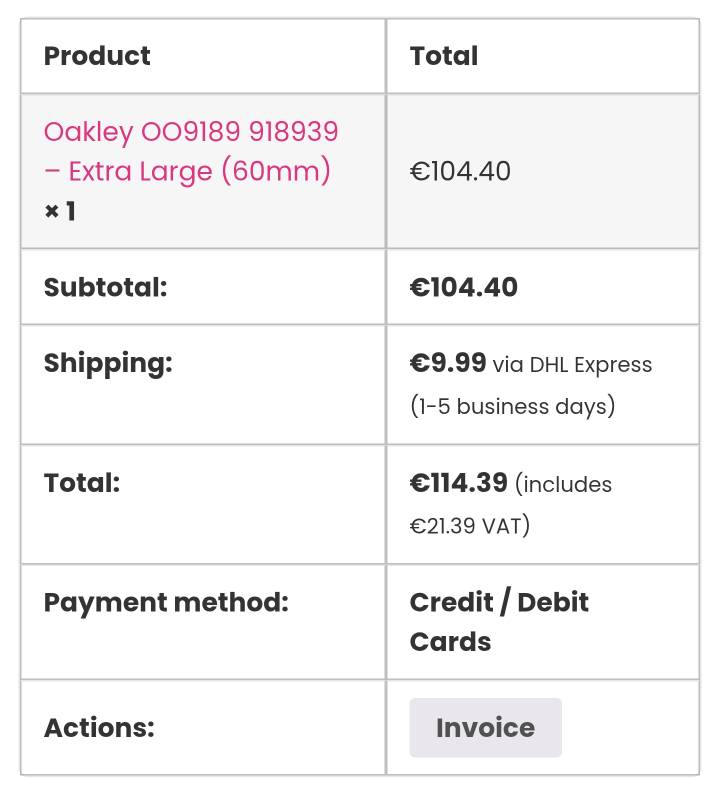Click the bold €104.40 subtotal amount
720x803 pixels.
click(x=464, y=288)
